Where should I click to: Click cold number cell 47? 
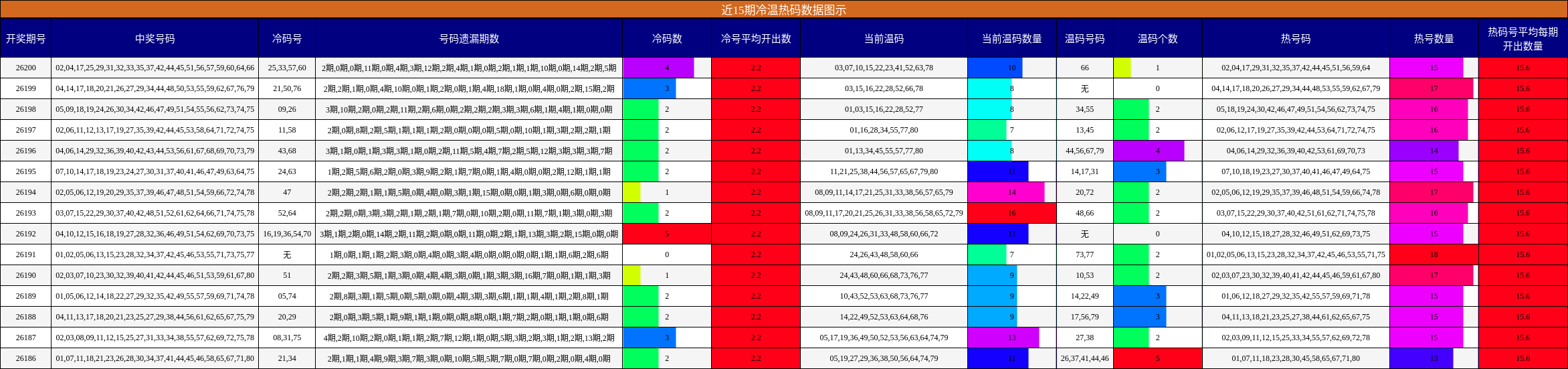click(x=287, y=192)
